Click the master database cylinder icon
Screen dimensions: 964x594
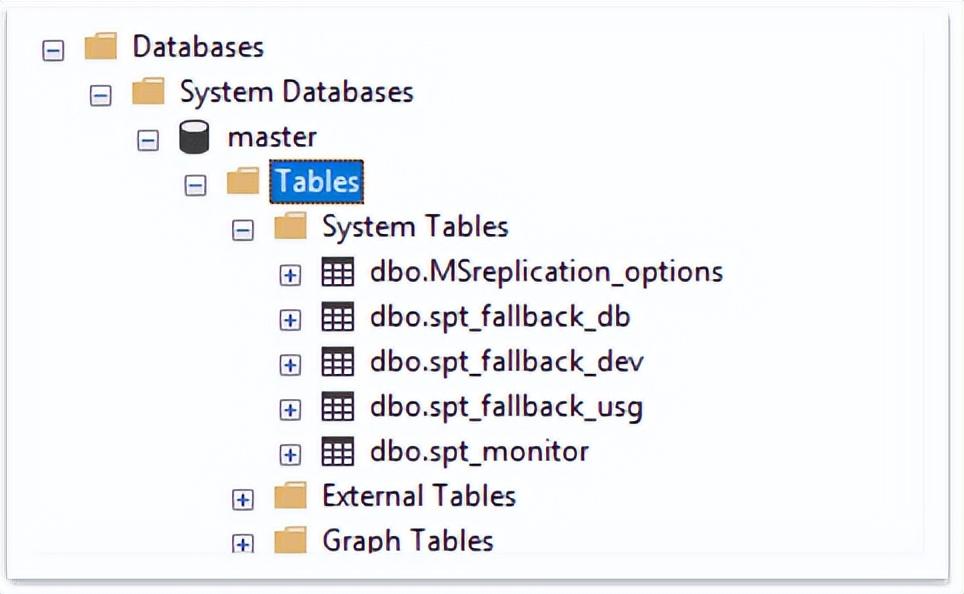[x=194, y=138]
